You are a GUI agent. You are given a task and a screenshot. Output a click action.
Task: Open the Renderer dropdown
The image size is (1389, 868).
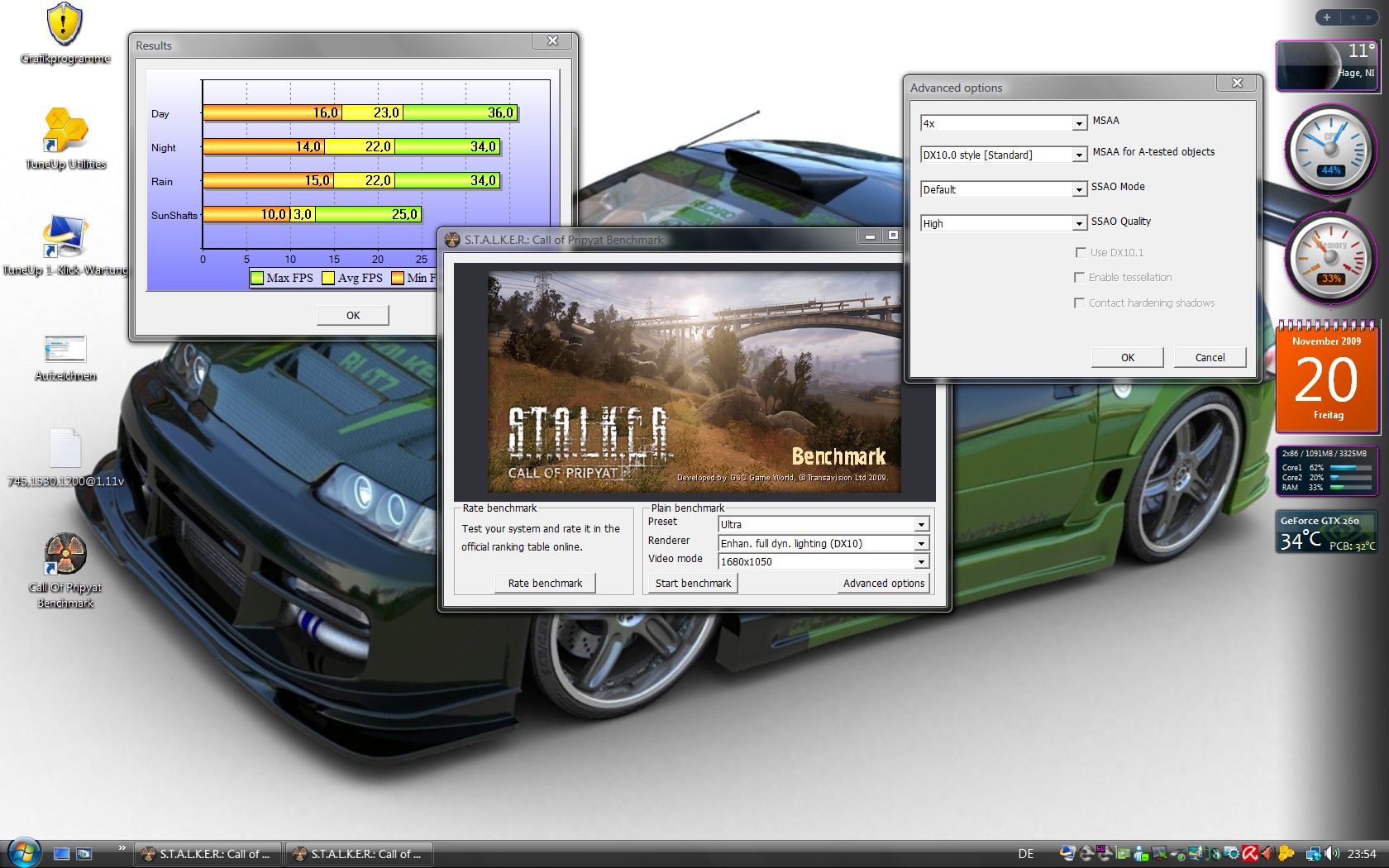tap(823, 543)
